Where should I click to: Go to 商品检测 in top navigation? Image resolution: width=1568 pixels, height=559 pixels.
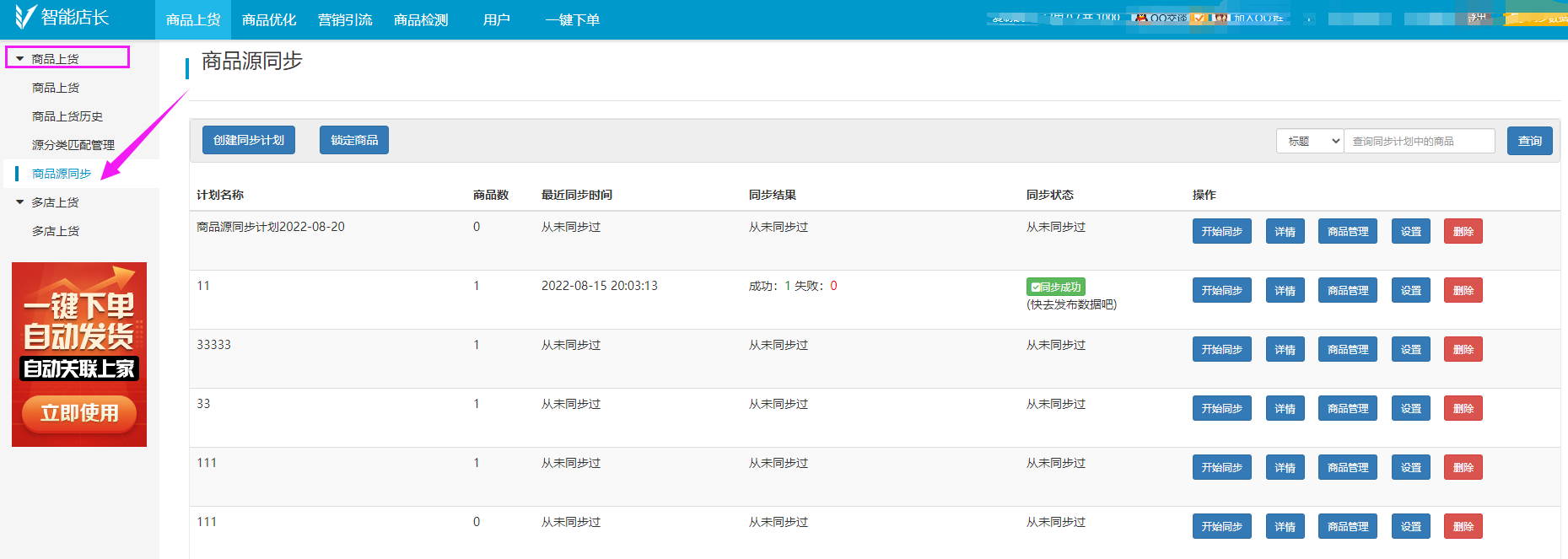pos(421,19)
